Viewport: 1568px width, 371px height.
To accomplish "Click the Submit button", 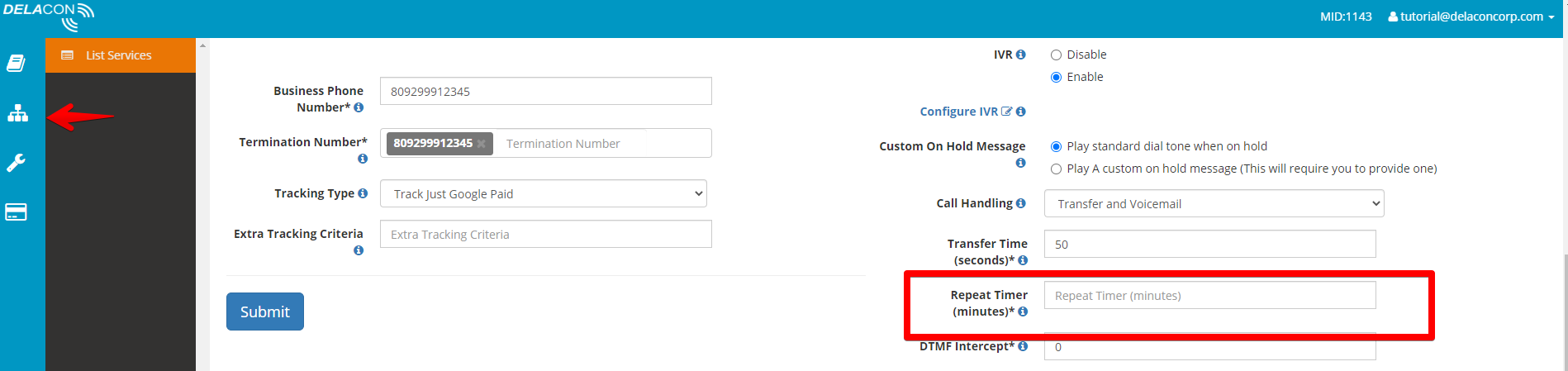I will point(265,312).
